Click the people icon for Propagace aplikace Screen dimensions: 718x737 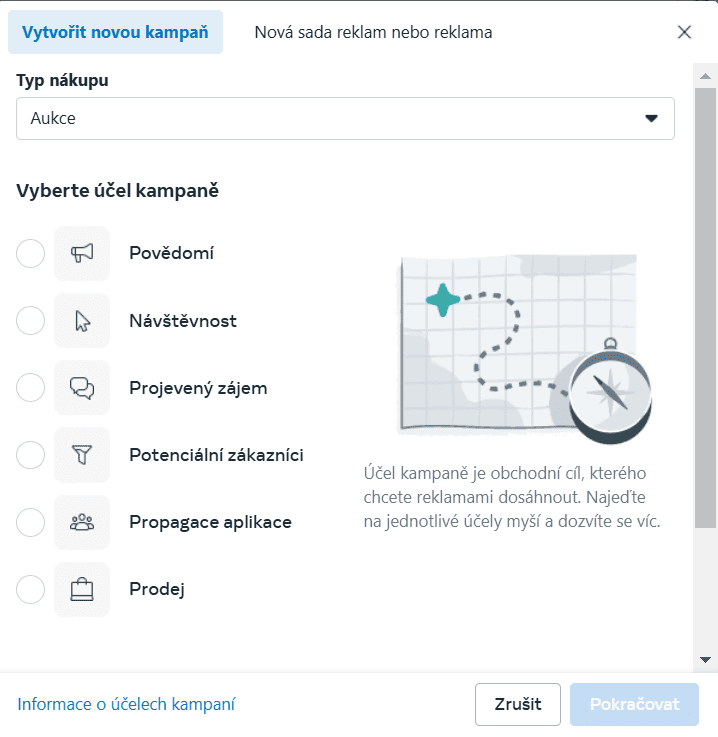82,522
